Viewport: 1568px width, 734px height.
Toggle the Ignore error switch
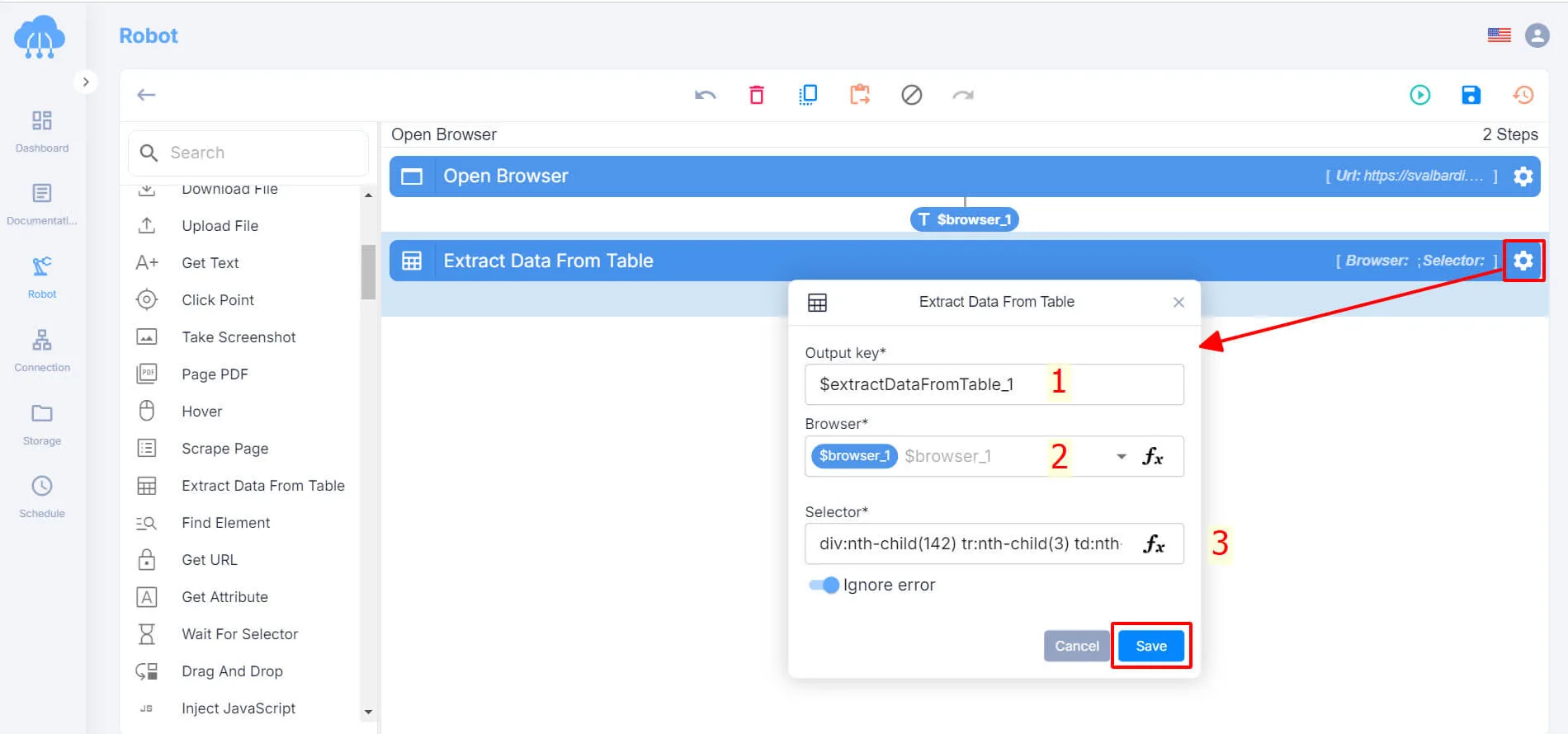click(824, 585)
